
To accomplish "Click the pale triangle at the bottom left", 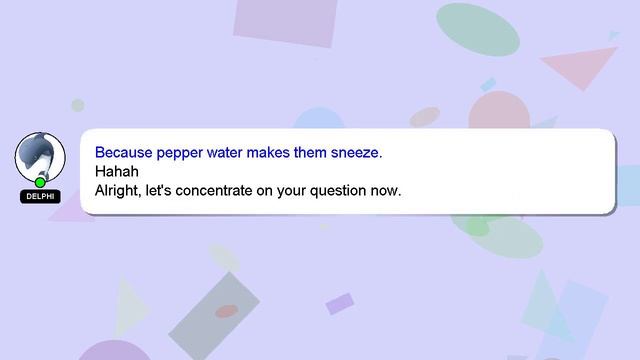I will click(131, 306).
